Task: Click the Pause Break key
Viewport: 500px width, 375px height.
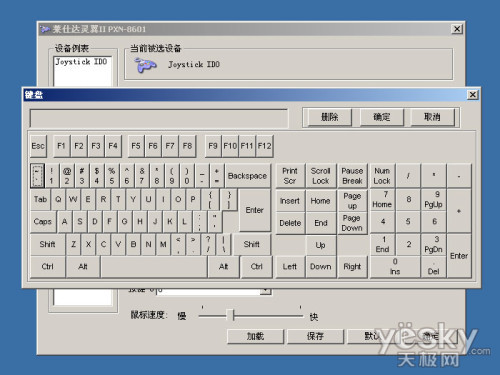Action: 352,176
